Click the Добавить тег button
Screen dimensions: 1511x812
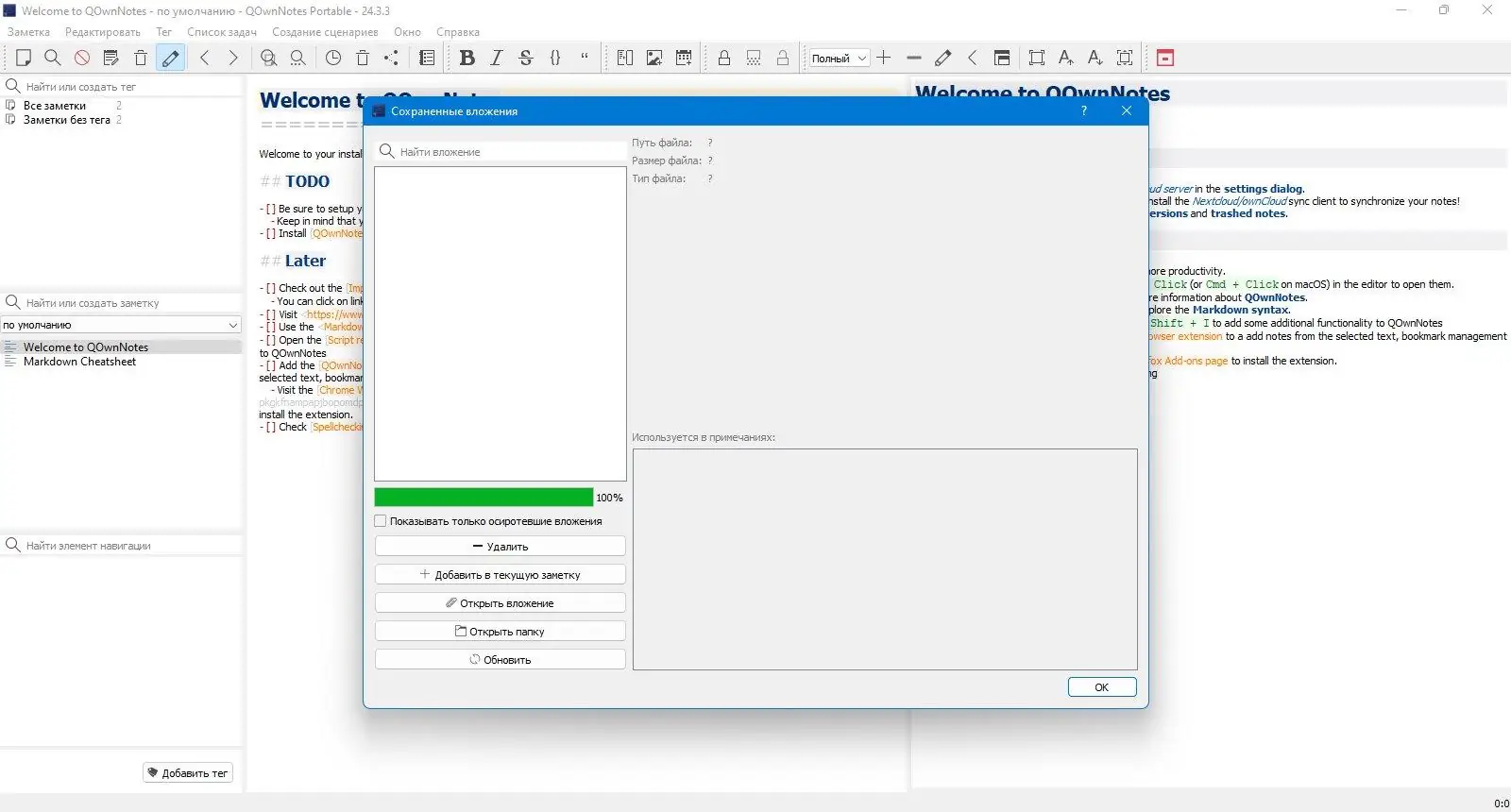(188, 773)
